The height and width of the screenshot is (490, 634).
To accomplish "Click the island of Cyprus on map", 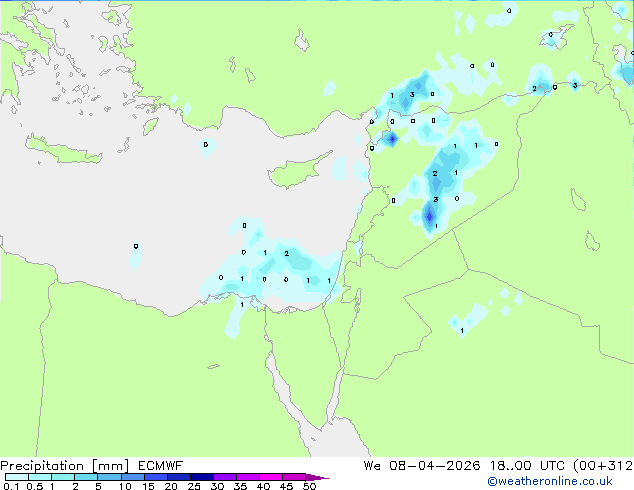I will coord(295,172).
